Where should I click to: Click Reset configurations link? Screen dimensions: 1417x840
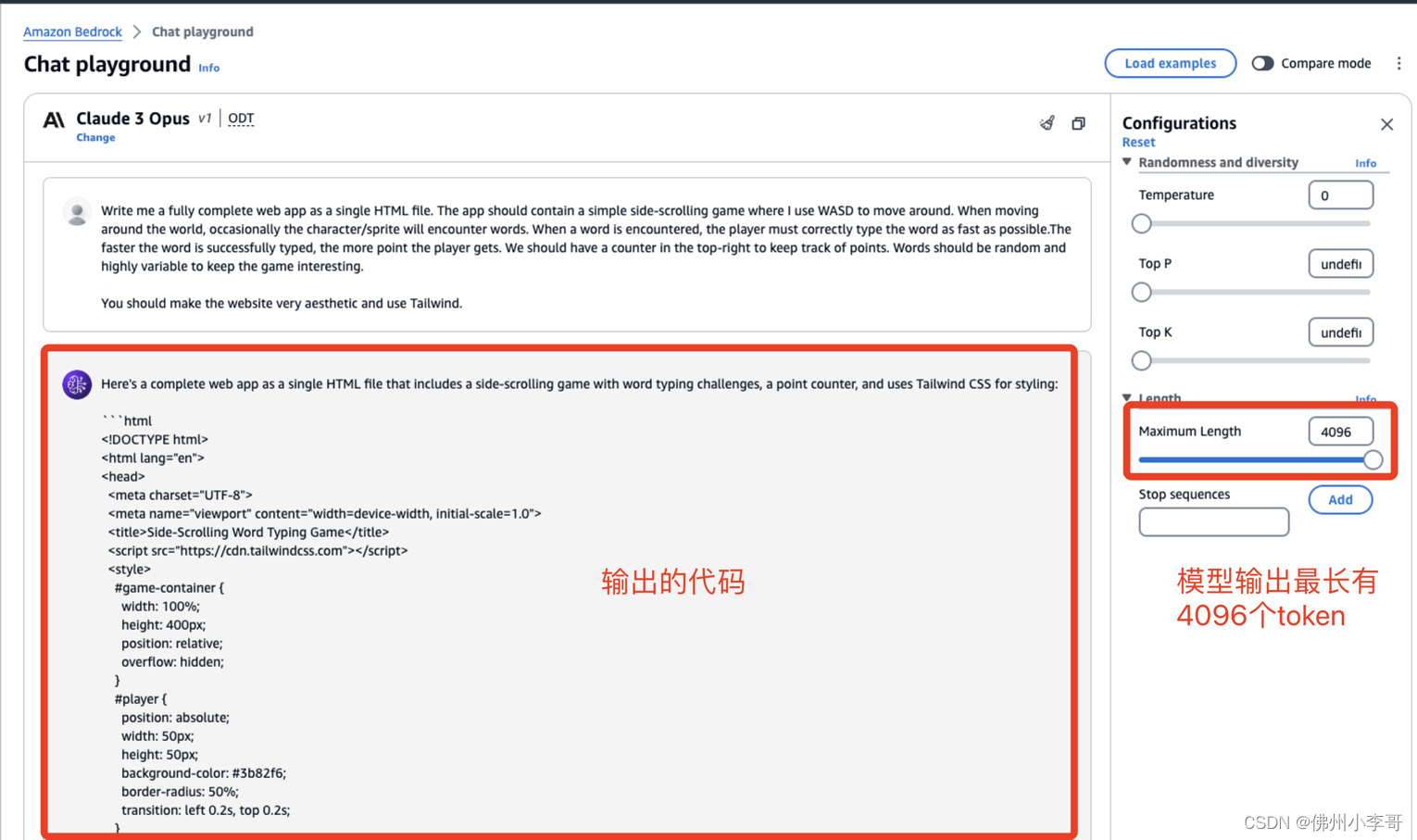[x=1138, y=142]
